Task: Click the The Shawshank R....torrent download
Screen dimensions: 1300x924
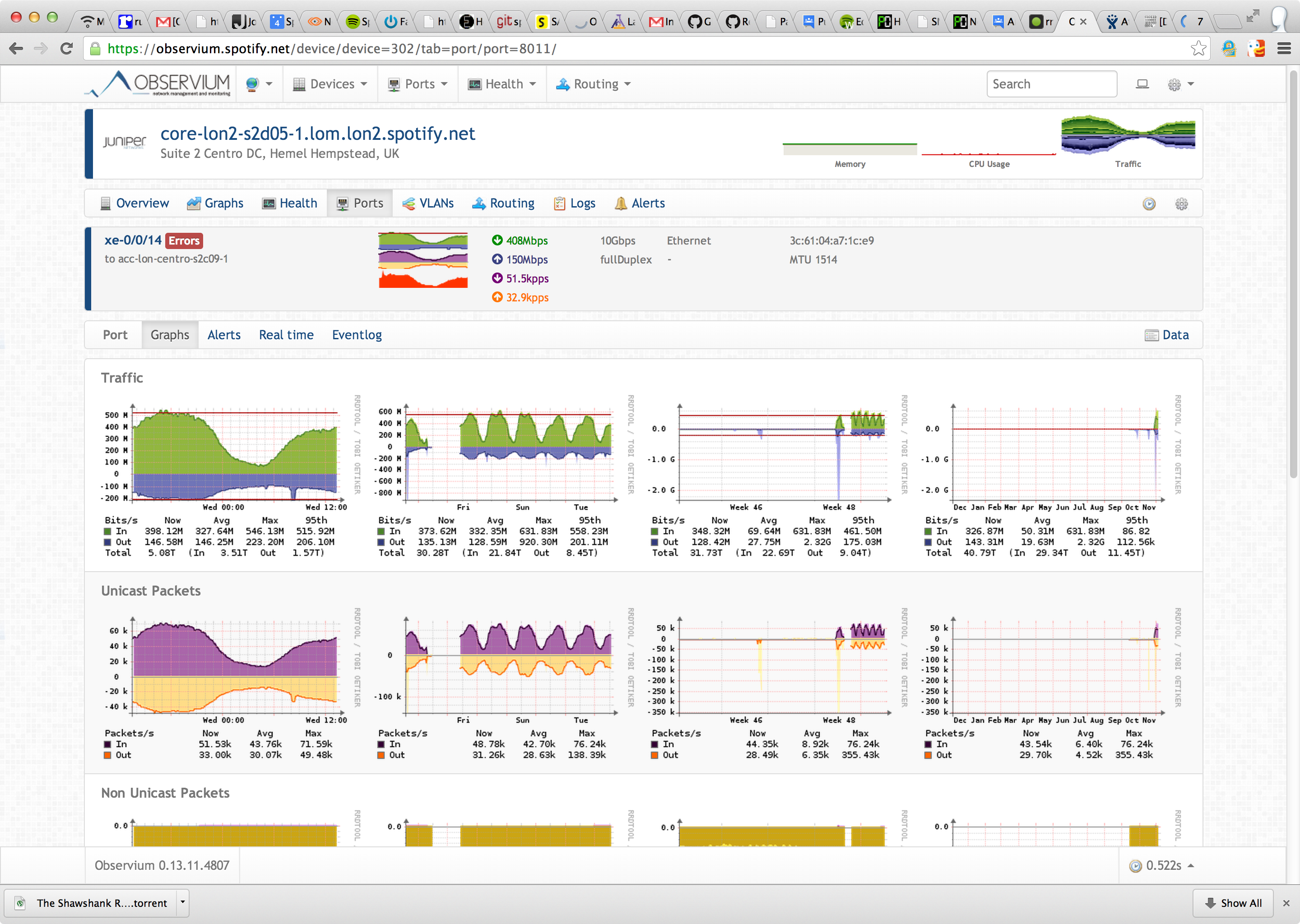Action: click(x=96, y=903)
